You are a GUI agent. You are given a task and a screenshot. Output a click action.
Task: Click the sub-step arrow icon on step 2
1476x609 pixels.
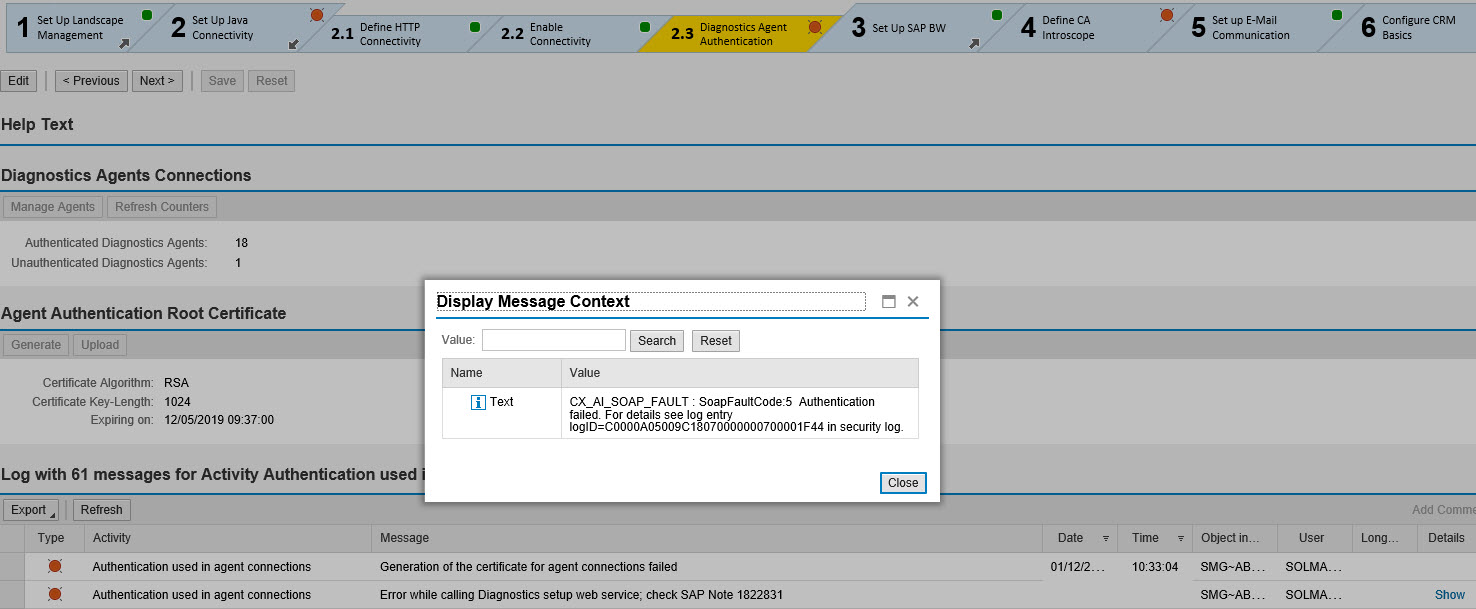point(293,43)
